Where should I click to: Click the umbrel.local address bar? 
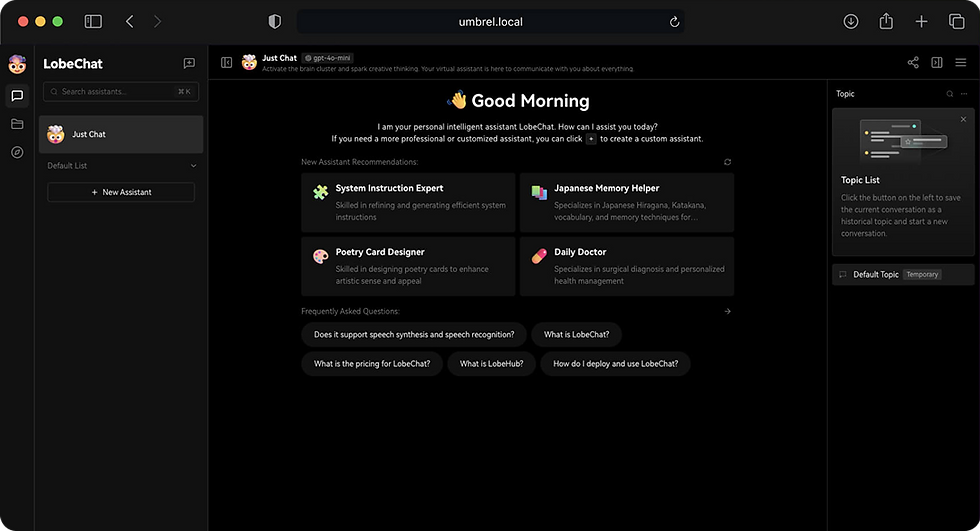[491, 22]
